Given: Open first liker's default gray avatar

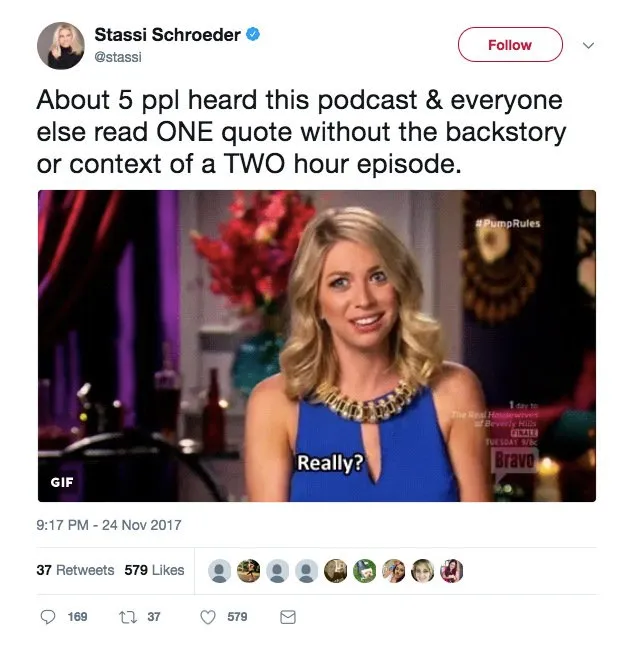Looking at the screenshot, I should coord(219,571).
